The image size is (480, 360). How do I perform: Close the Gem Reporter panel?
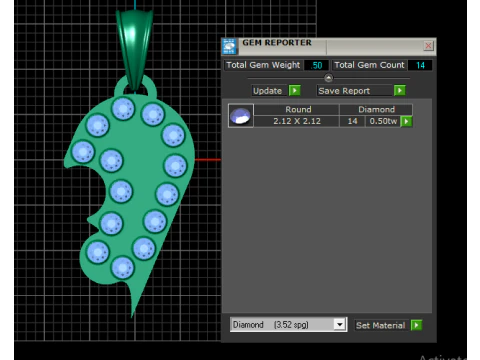pyautogui.click(x=428, y=46)
